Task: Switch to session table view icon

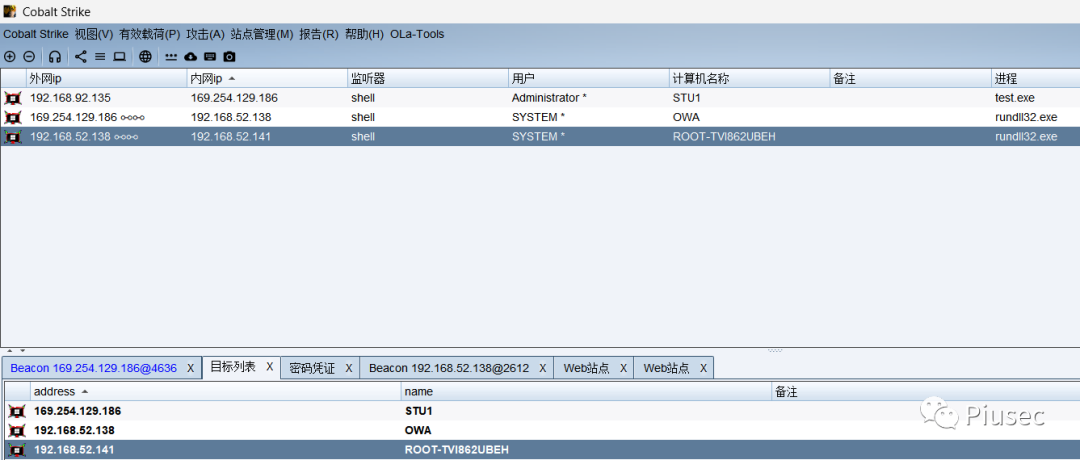Action: (100, 56)
